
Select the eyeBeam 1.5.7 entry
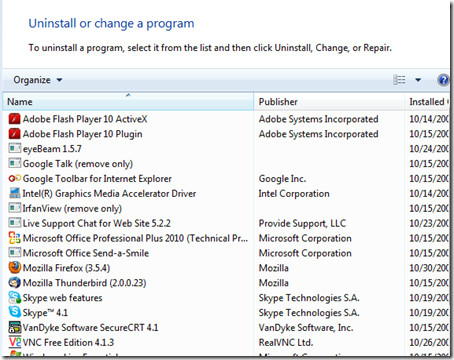point(52,149)
